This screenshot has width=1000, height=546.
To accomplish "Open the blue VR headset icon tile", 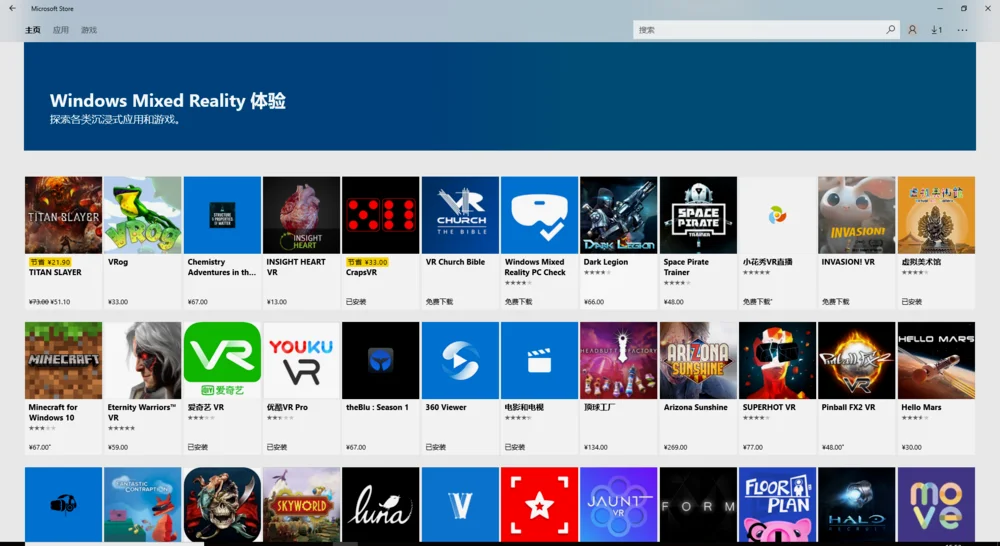I will click(63, 505).
